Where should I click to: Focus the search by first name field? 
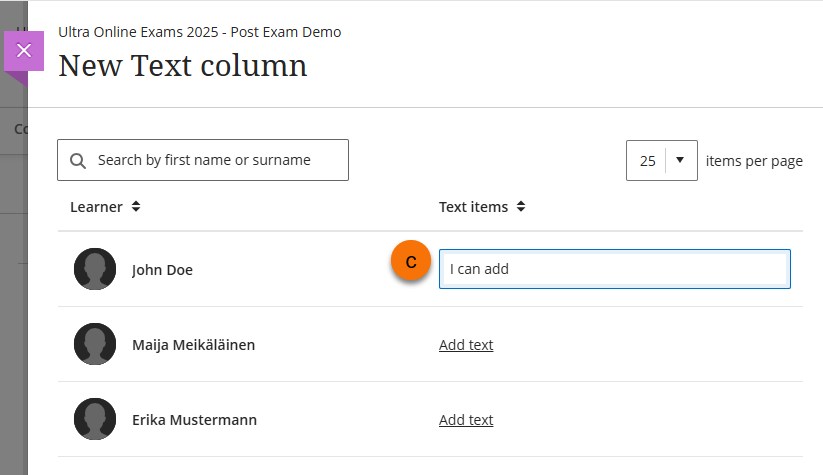click(x=215, y=160)
